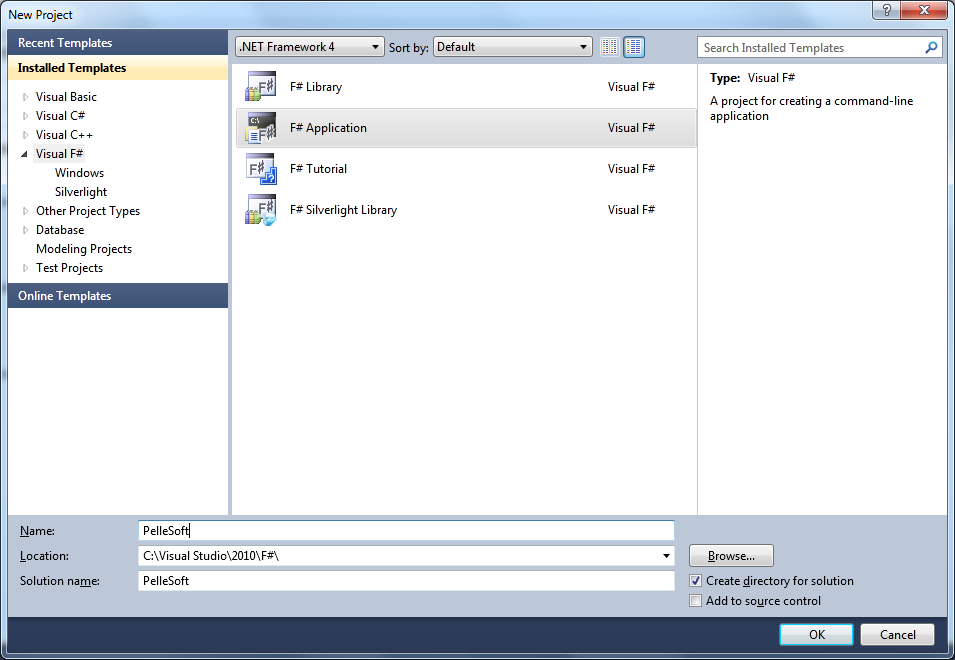Select the Test Projects category label
955x660 pixels.
[x=69, y=268]
